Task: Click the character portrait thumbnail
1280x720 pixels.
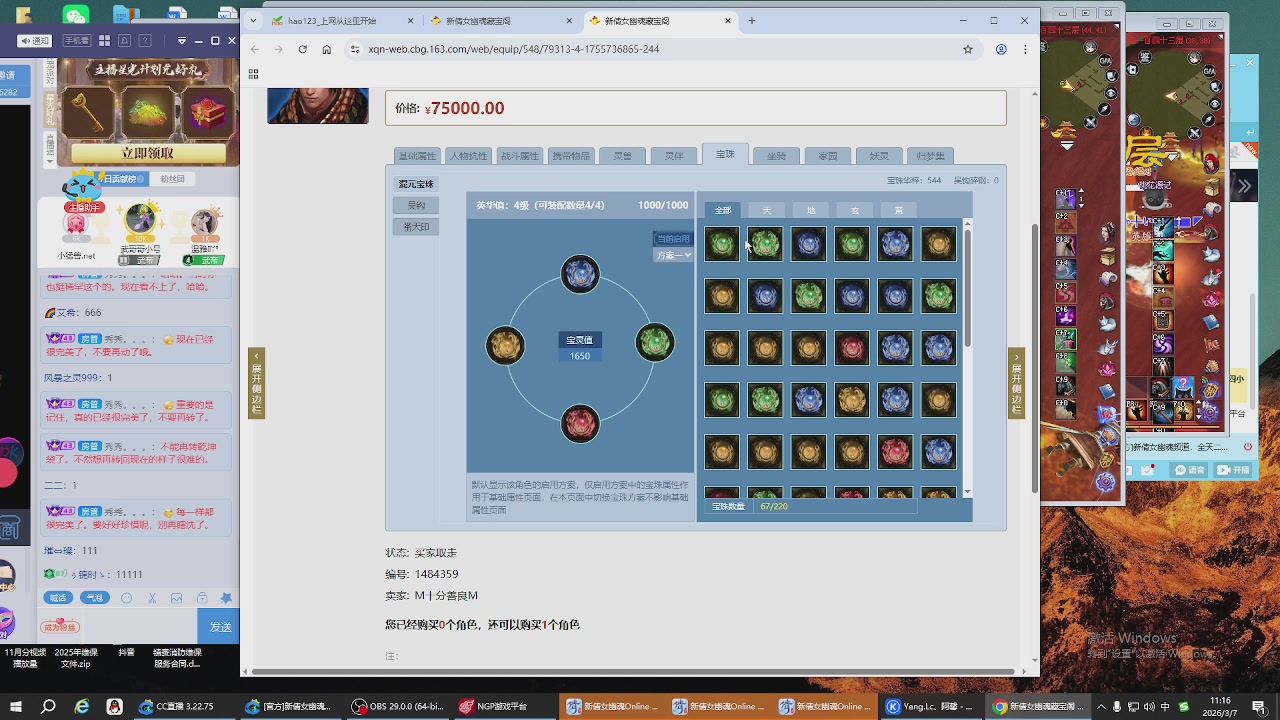Action: (318, 106)
